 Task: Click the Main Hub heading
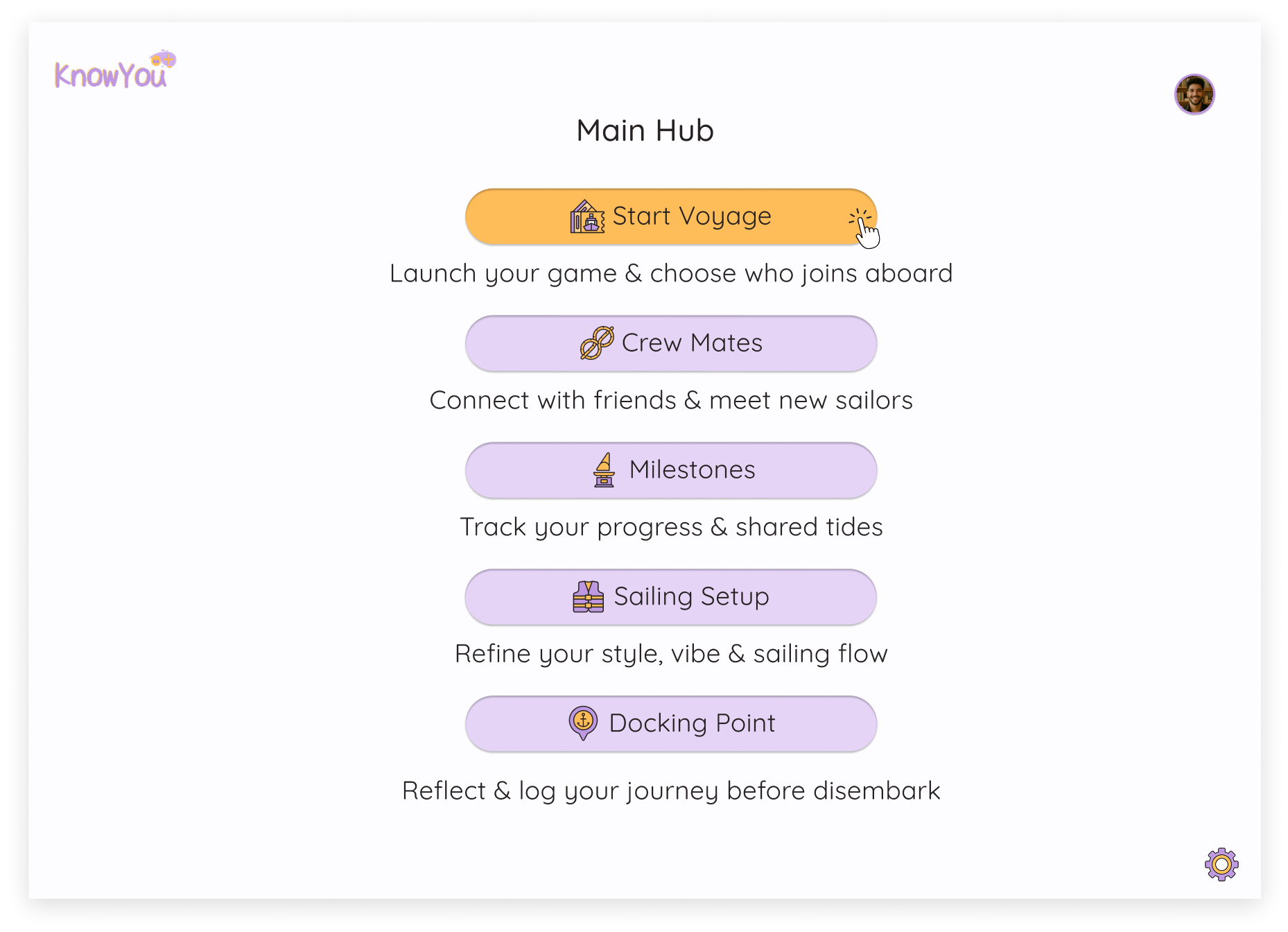click(645, 131)
